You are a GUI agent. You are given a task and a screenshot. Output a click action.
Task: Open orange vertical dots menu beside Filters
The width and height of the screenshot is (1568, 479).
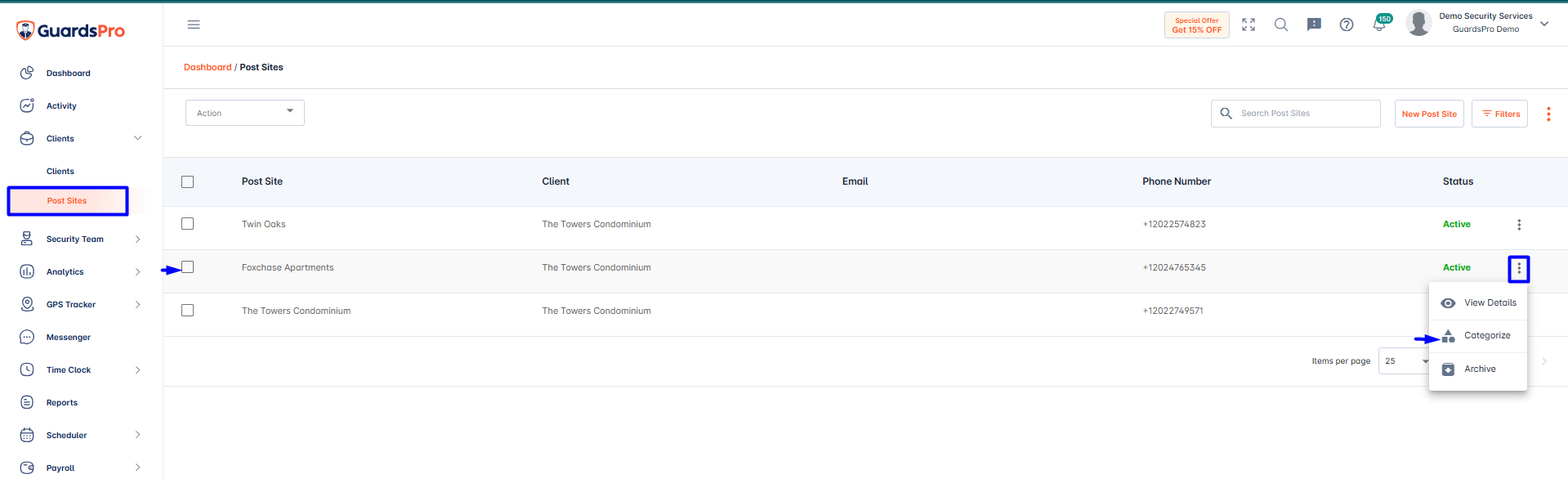(x=1548, y=114)
